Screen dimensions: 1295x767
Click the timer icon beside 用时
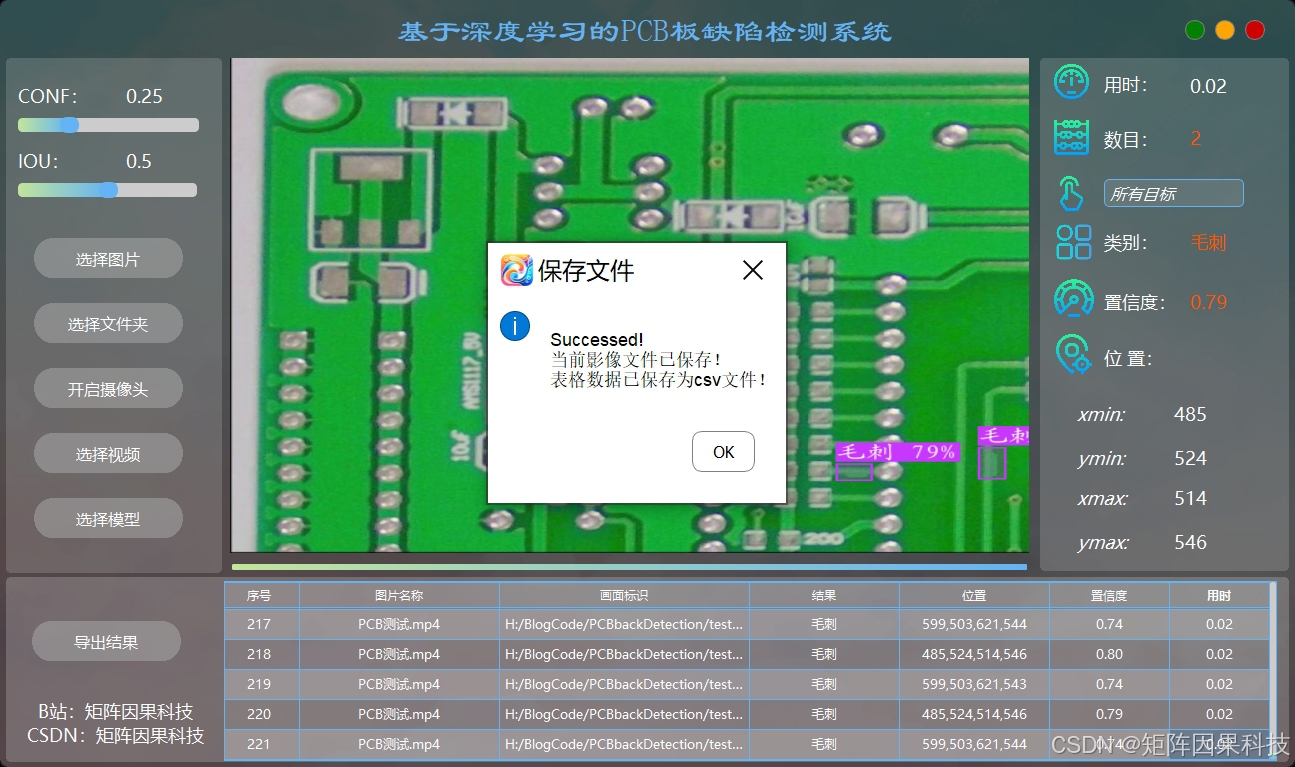coord(1071,81)
